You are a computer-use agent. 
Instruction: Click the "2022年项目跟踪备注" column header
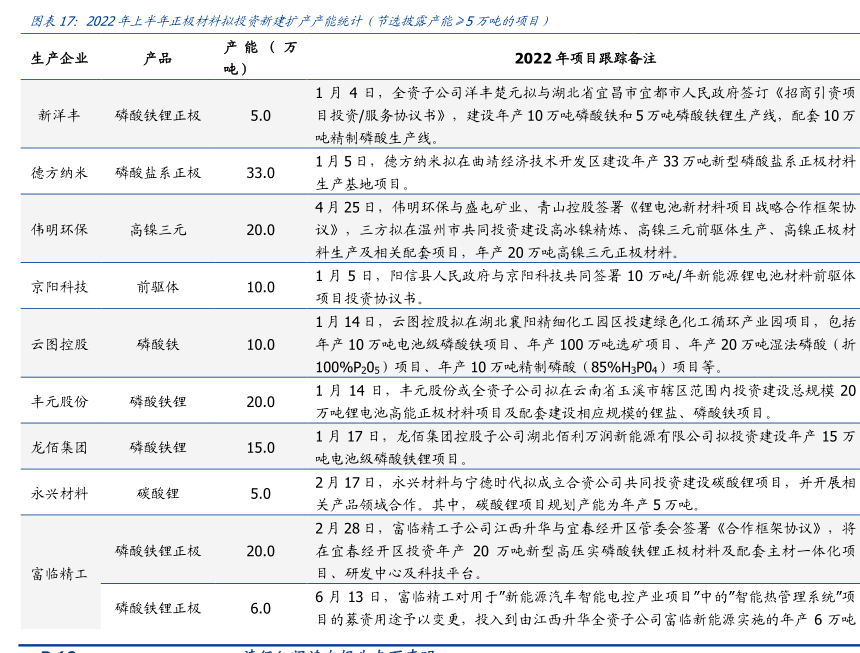tap(585, 58)
